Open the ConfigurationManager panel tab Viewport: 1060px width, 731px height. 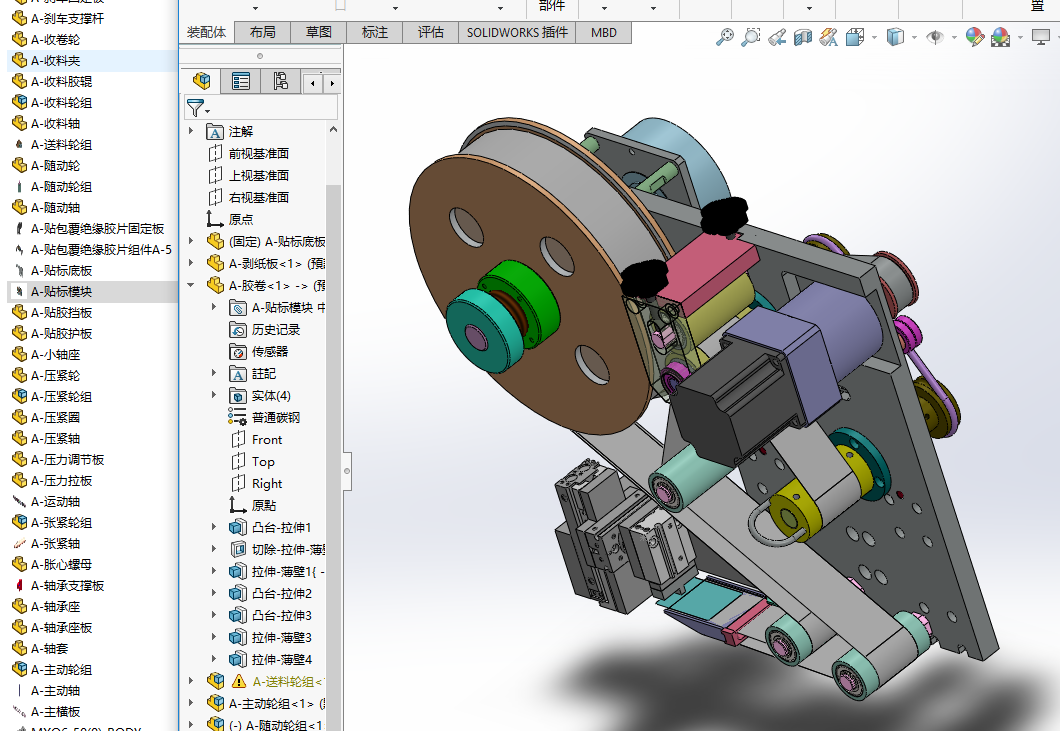280,81
